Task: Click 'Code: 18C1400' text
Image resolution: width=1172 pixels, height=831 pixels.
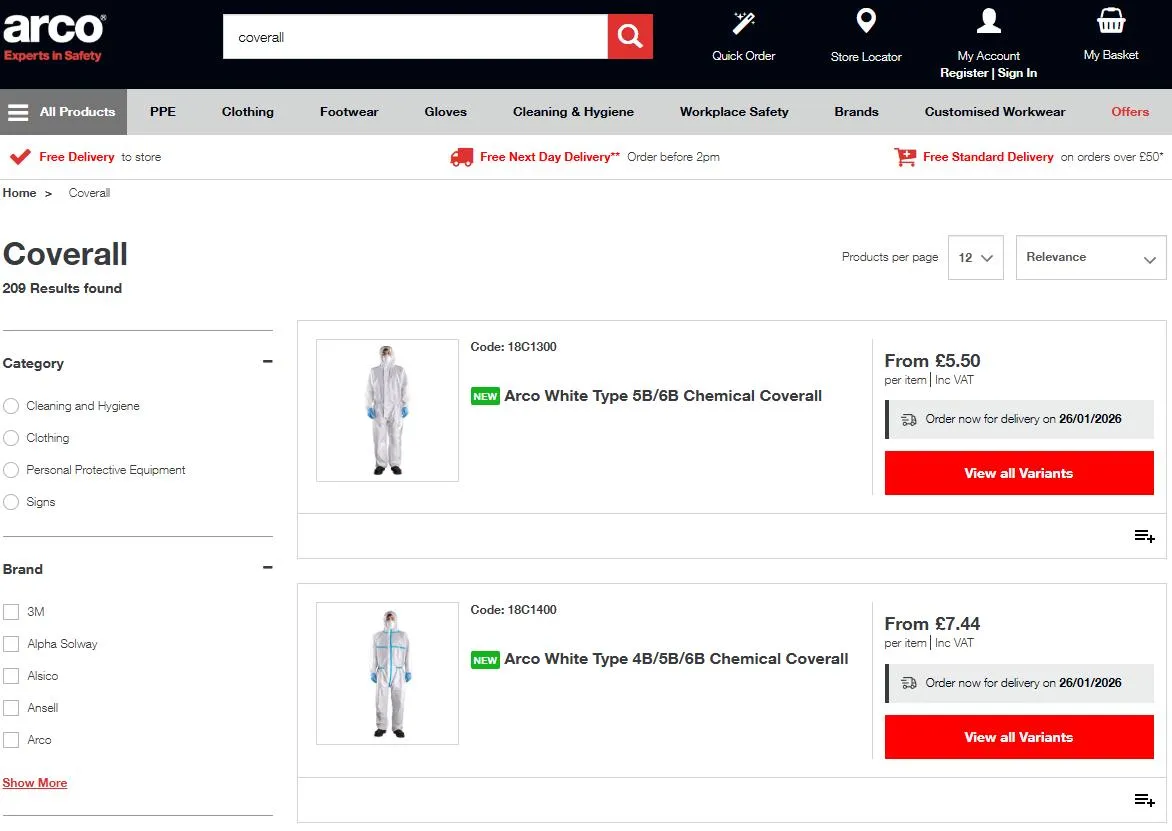Action: (x=513, y=610)
